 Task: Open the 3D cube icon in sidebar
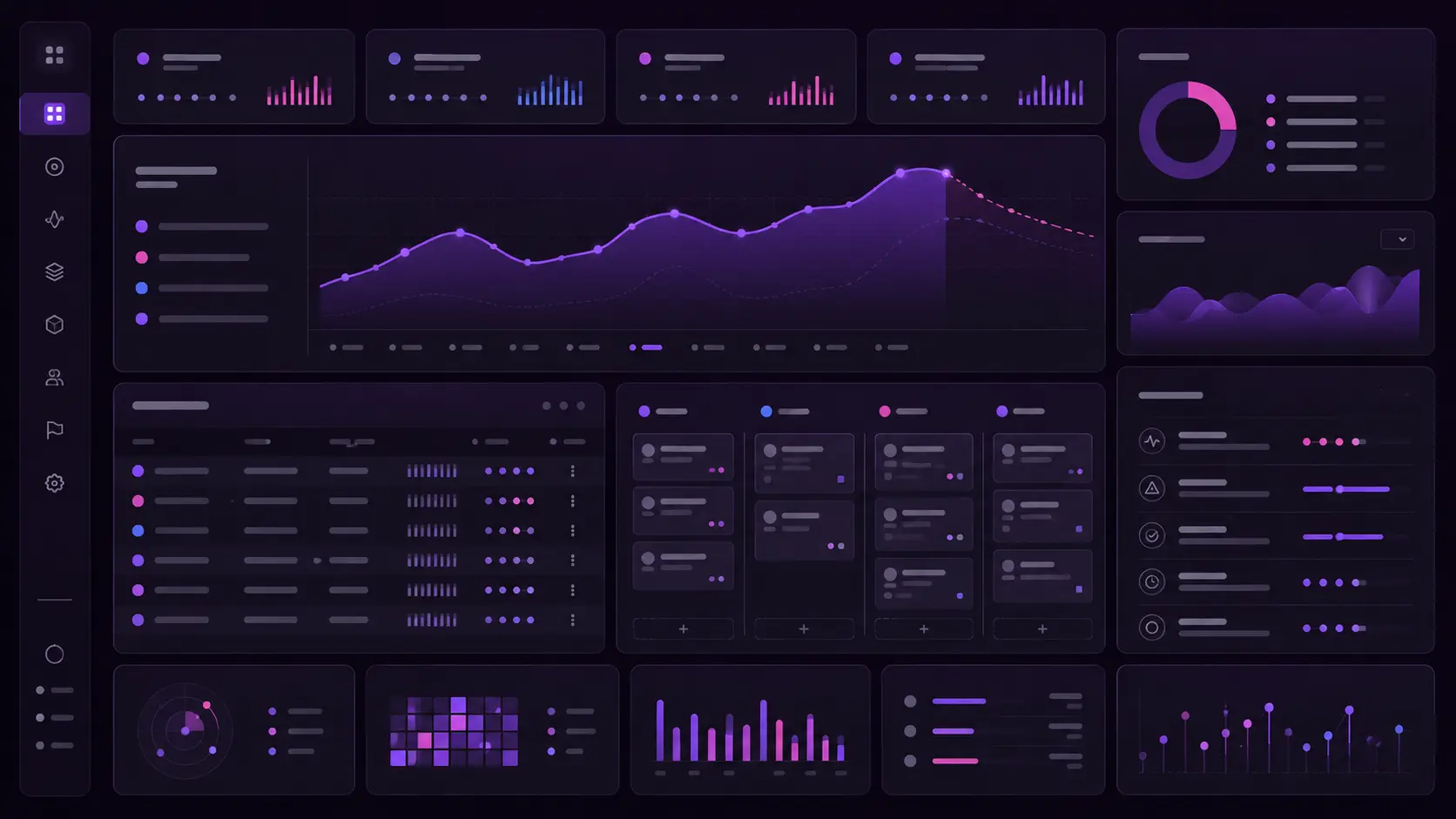click(54, 325)
